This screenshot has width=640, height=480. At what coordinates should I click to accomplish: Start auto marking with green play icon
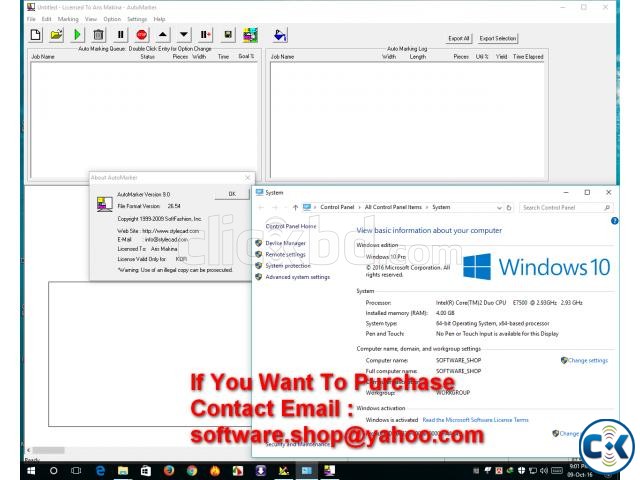tap(77, 35)
